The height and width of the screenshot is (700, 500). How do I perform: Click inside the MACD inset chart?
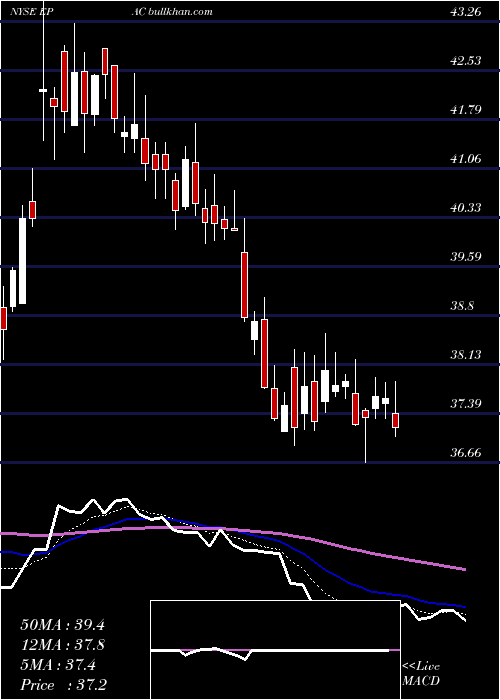[x=275, y=650]
